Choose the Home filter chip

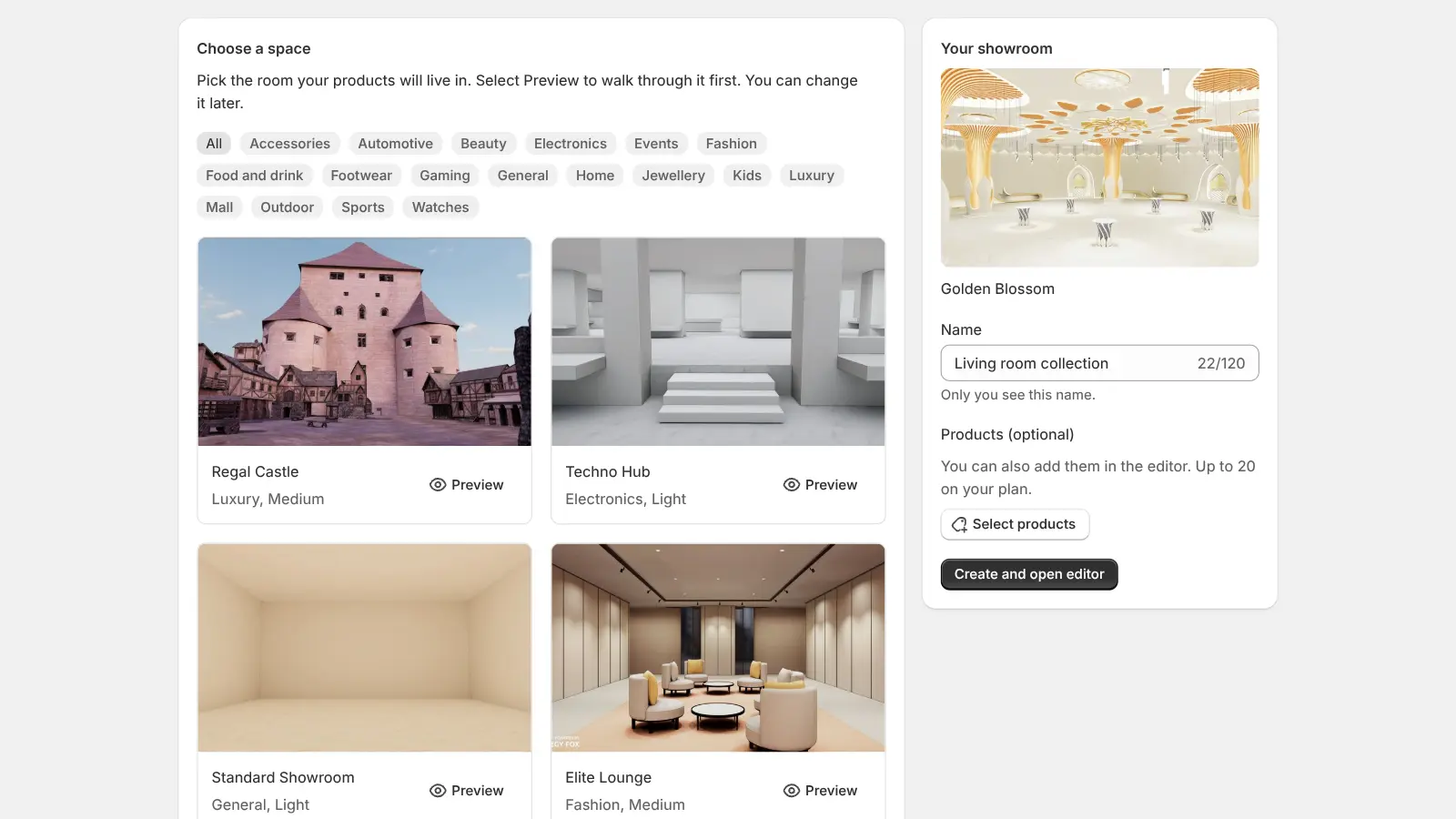point(595,176)
